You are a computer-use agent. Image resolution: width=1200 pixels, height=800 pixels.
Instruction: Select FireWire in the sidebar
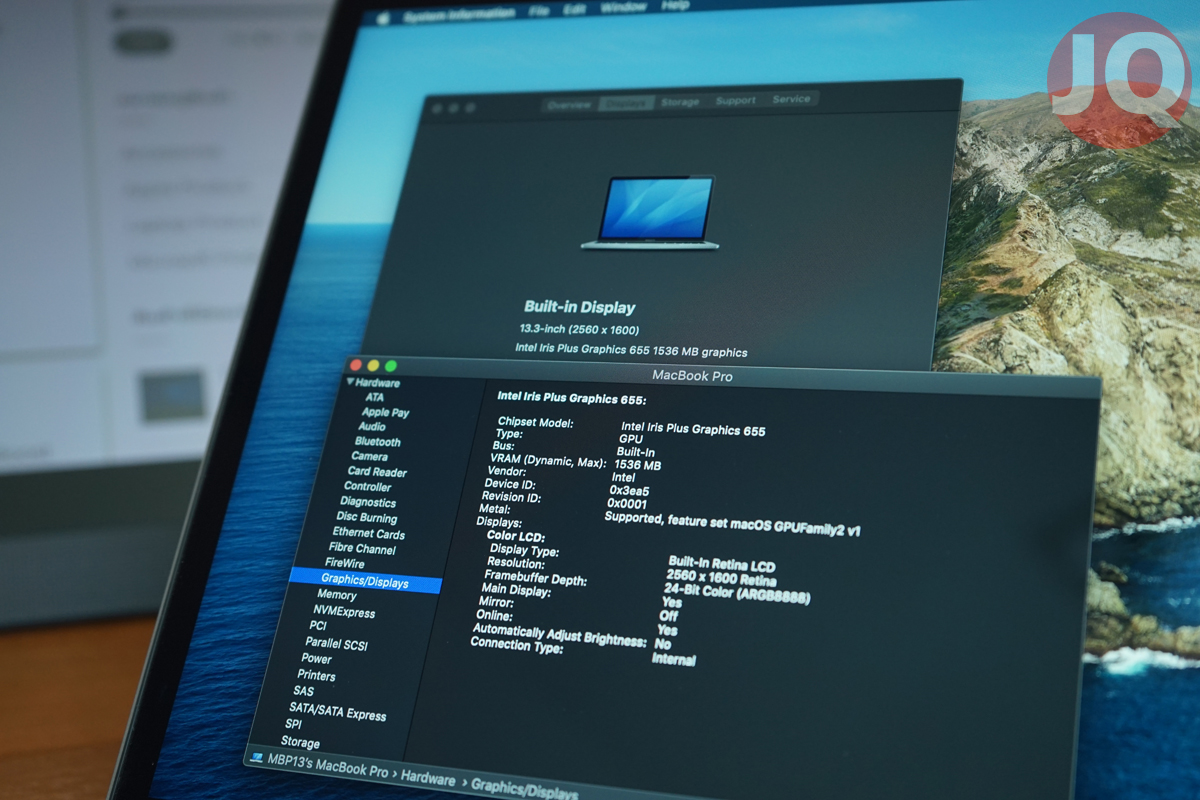(345, 564)
